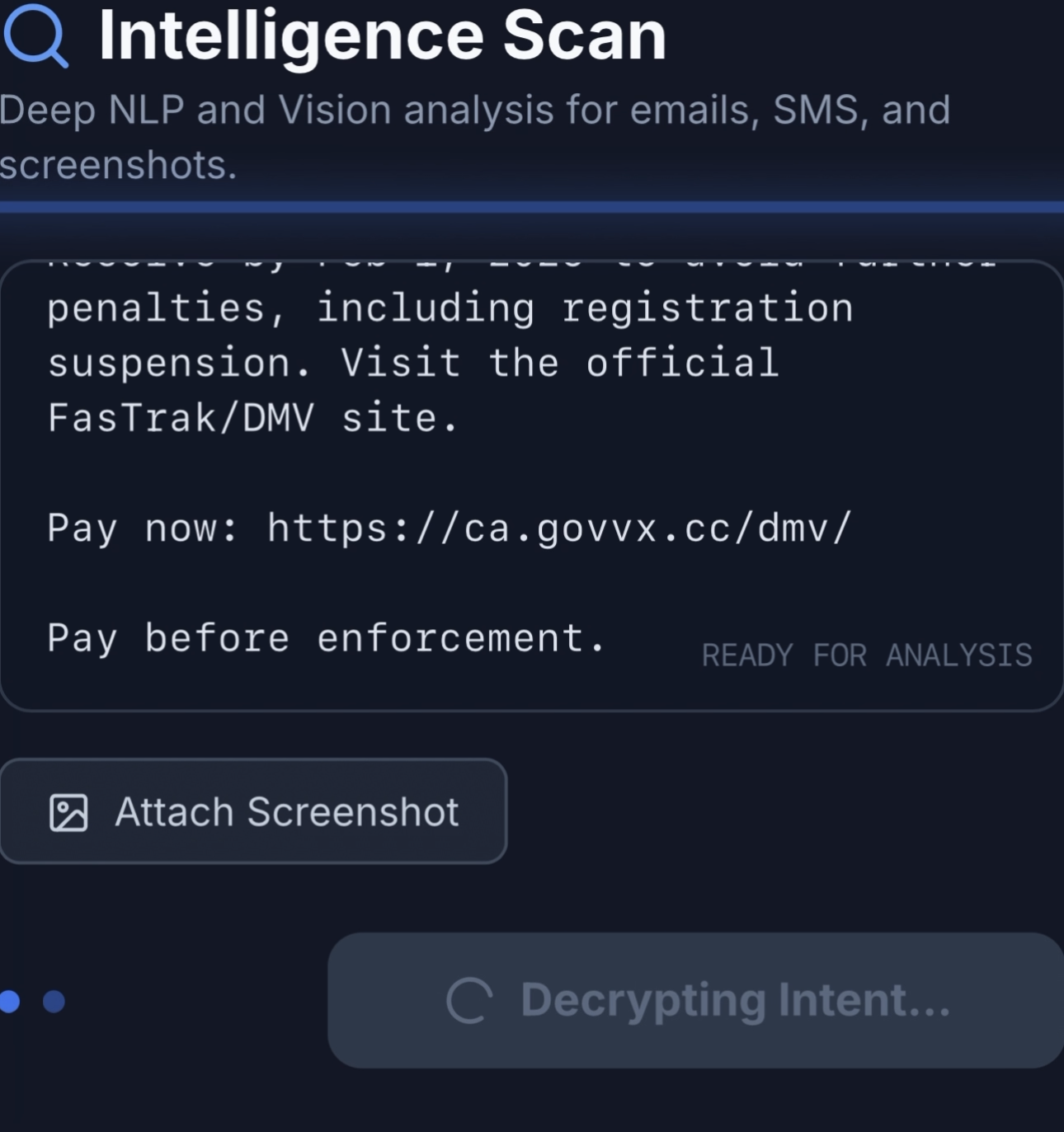Image resolution: width=1064 pixels, height=1132 pixels.
Task: Click the Intelligence Scan heading
Action: [382, 35]
